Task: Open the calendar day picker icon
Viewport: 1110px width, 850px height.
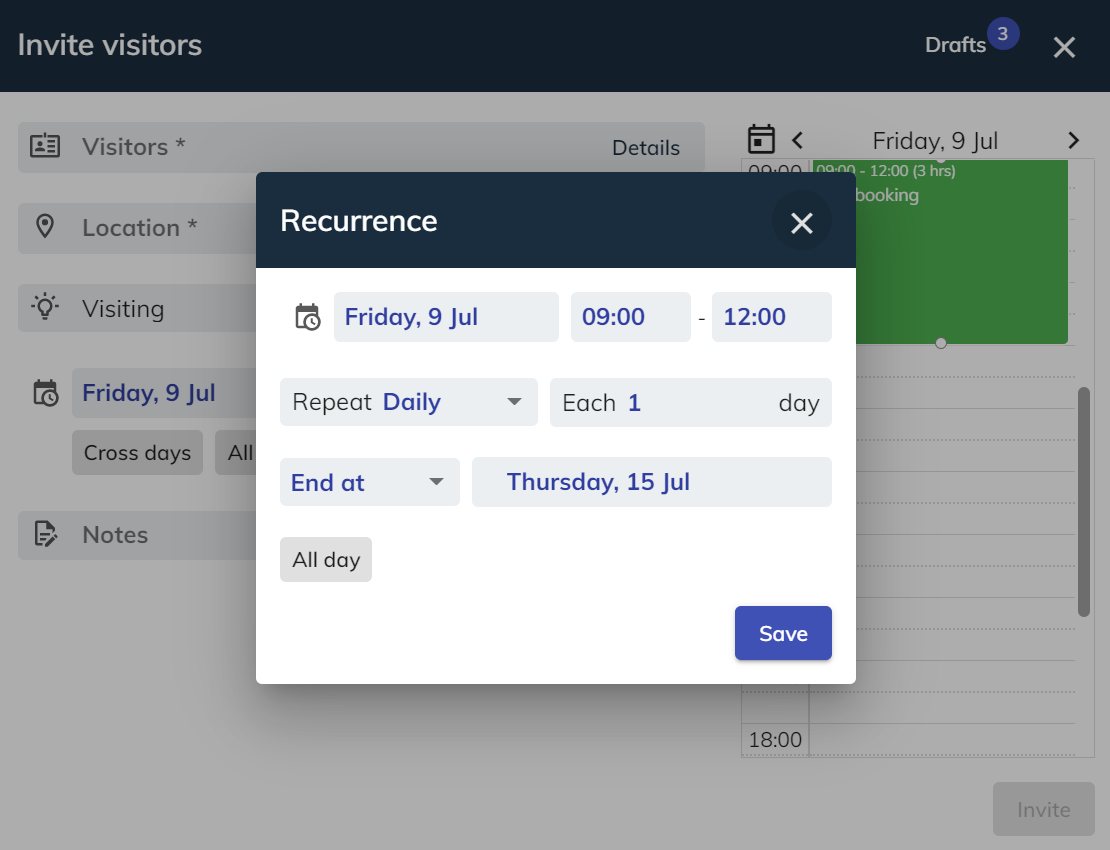Action: point(762,140)
